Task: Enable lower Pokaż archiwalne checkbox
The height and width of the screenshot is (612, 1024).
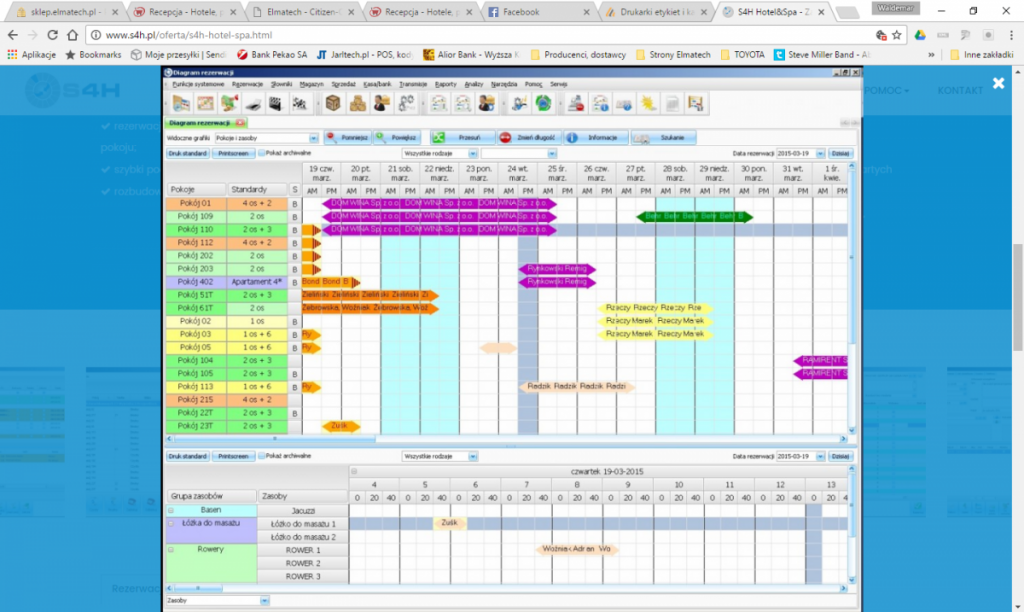Action: [262, 456]
